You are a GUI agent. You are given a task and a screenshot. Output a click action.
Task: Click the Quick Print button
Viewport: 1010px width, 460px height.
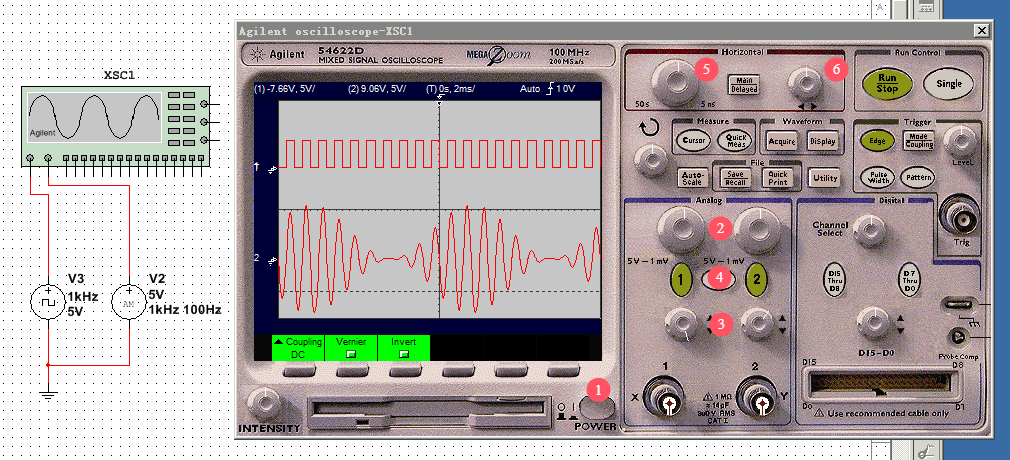click(x=777, y=178)
